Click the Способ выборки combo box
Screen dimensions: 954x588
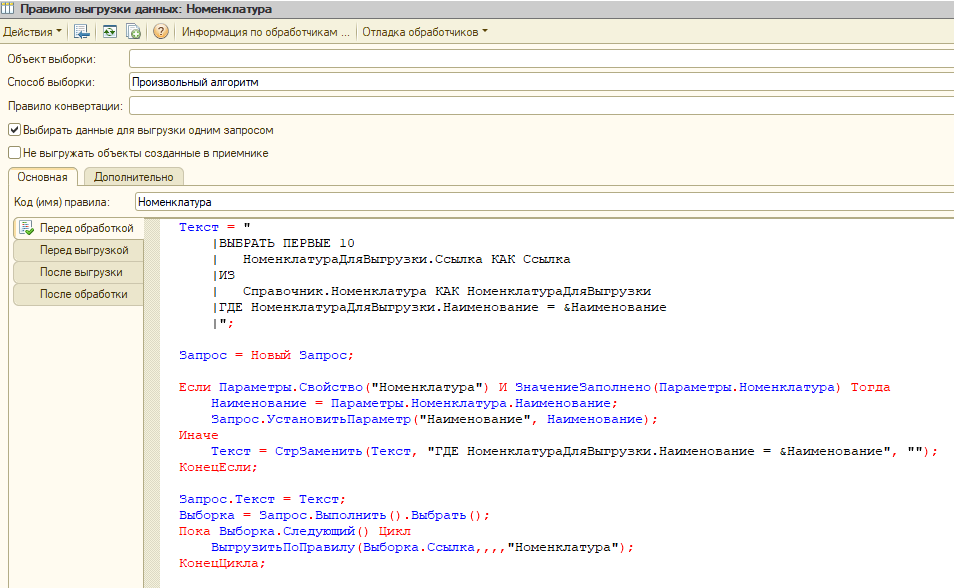(540, 82)
